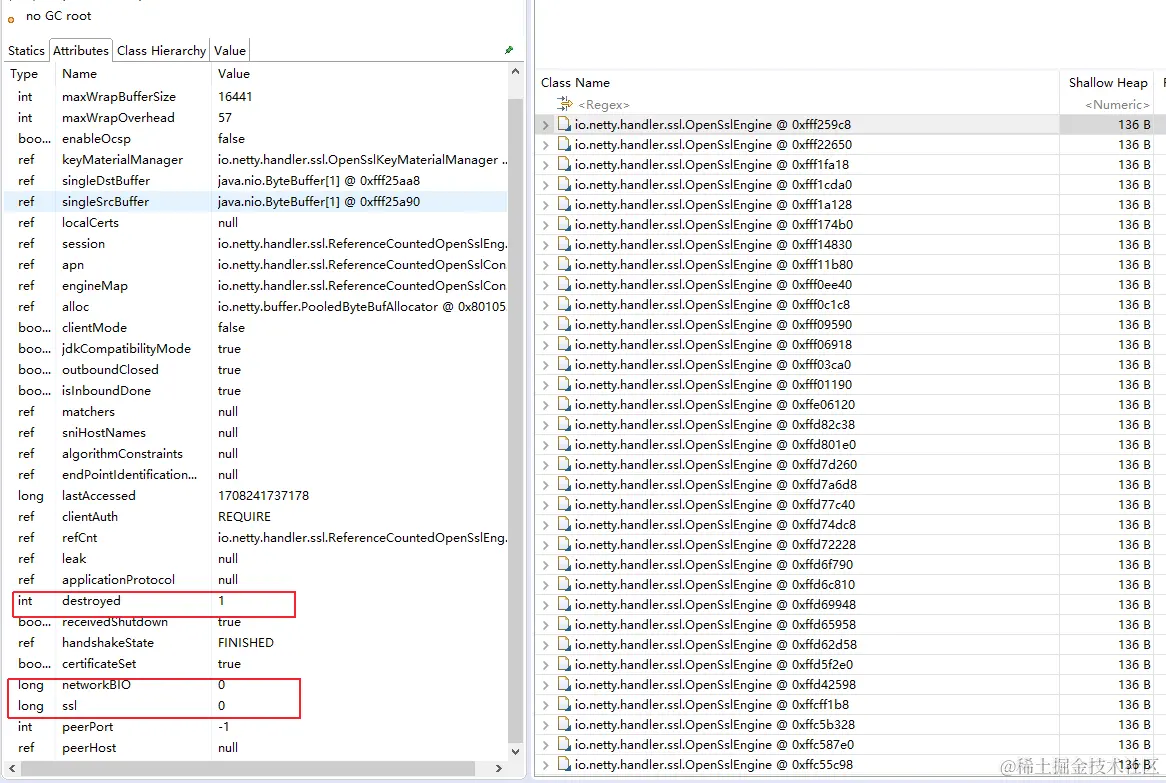Select the jdkCompatibilityMode attribute row

pos(256,349)
